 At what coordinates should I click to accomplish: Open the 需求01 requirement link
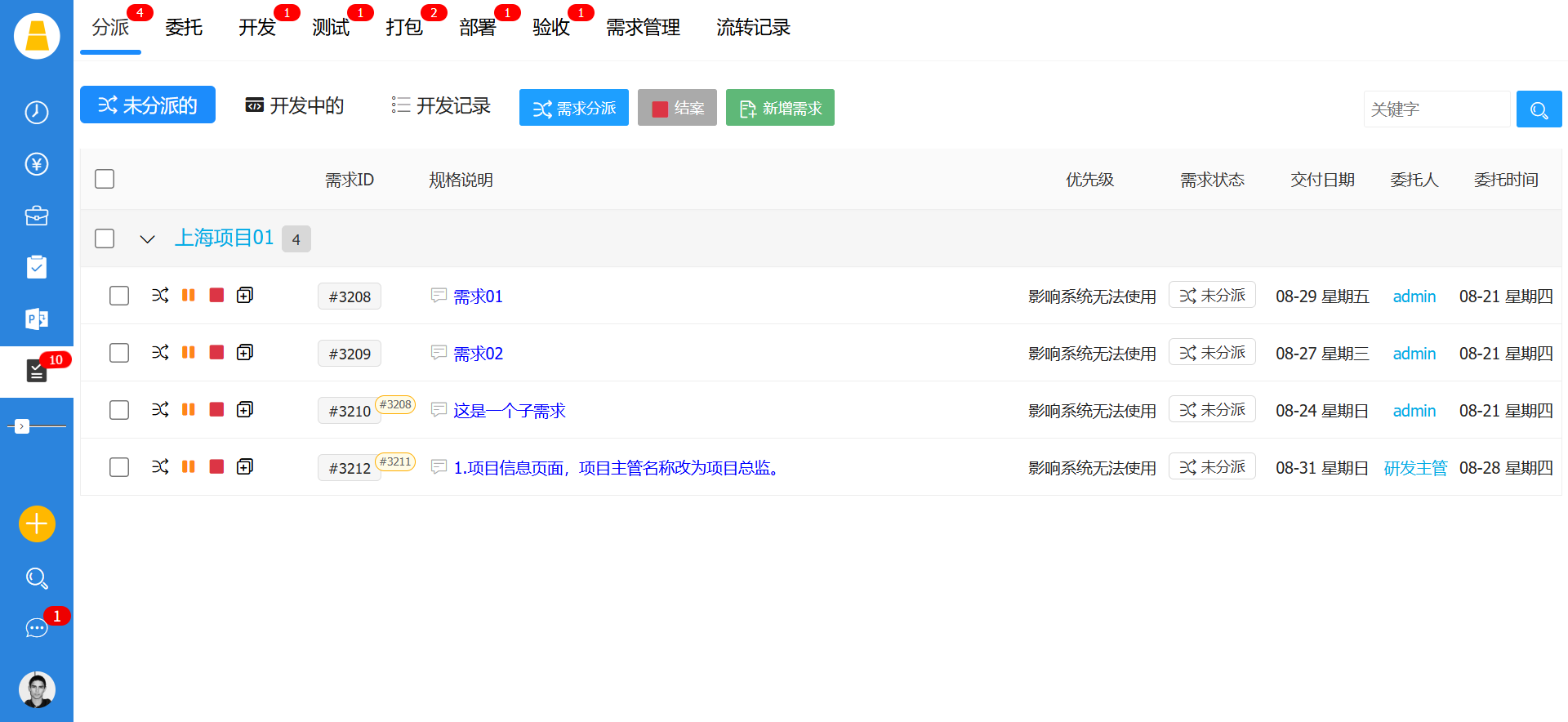(x=478, y=296)
